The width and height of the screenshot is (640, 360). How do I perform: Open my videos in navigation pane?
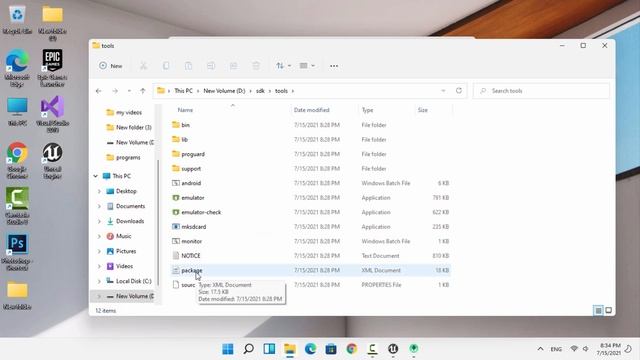124,112
